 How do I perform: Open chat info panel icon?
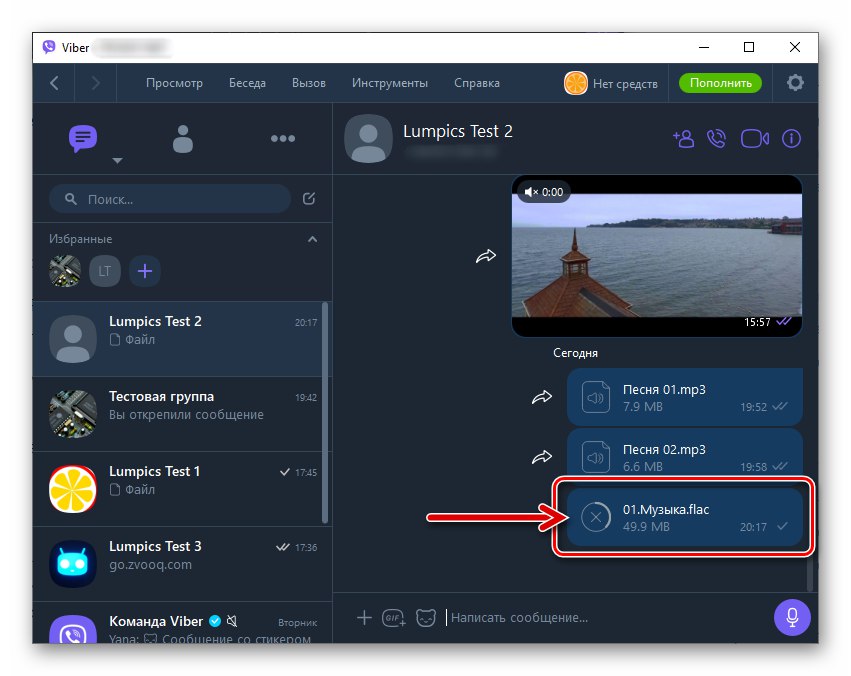click(x=791, y=139)
